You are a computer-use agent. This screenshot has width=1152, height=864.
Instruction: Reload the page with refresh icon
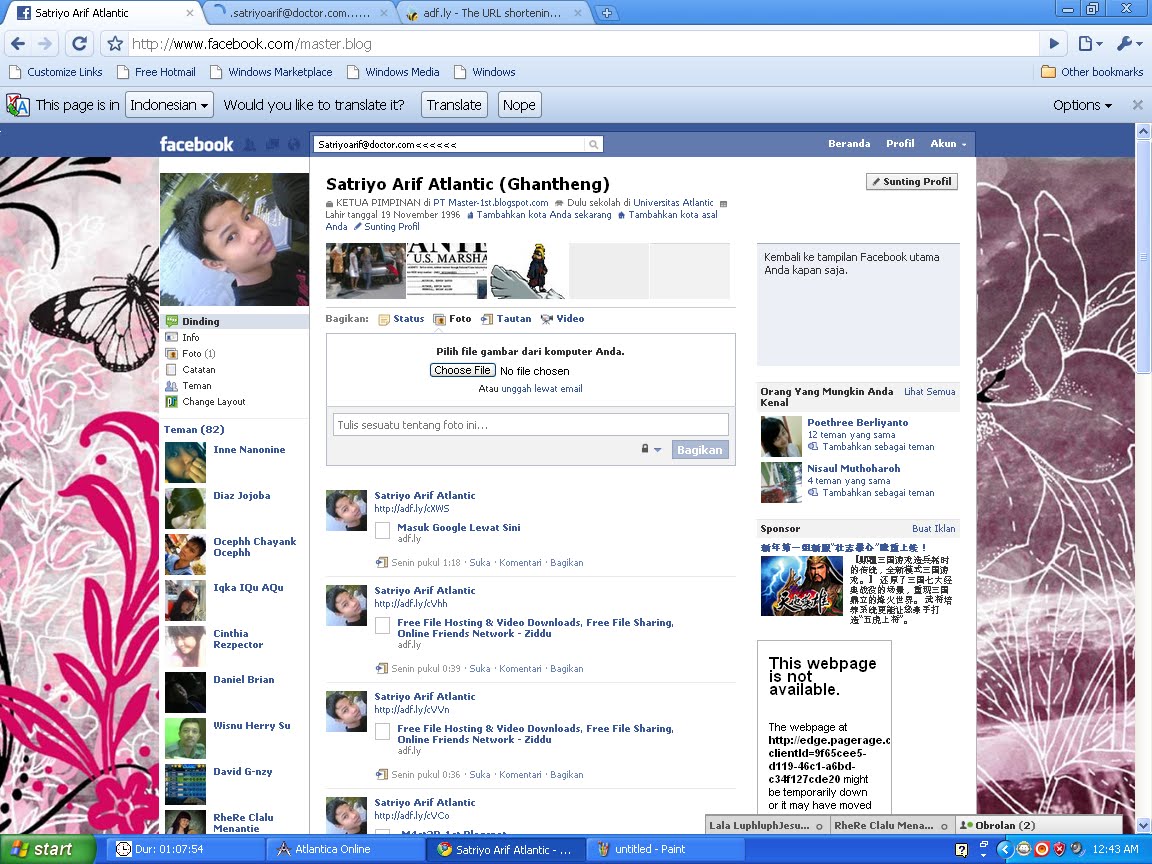coord(79,43)
